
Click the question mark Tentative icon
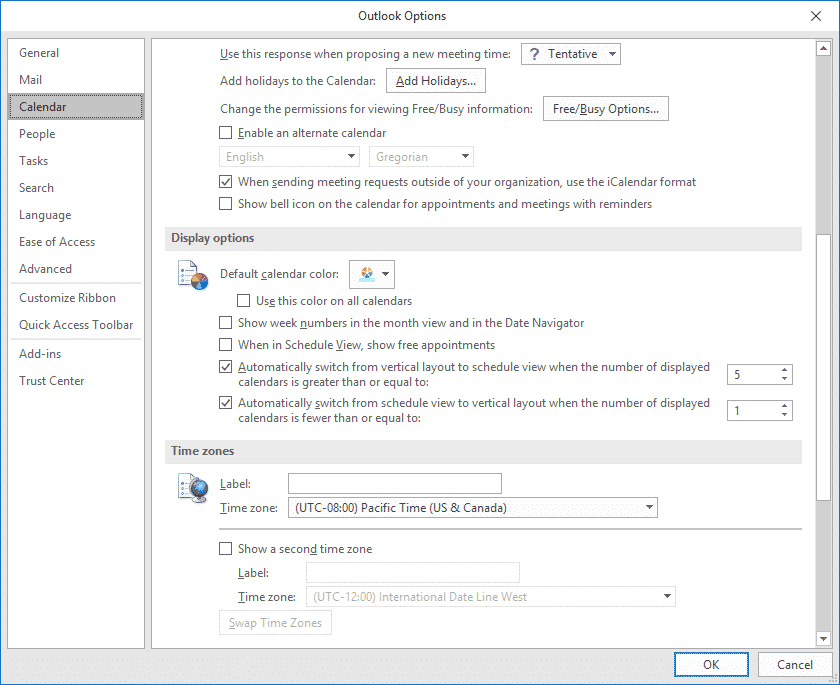pos(534,54)
